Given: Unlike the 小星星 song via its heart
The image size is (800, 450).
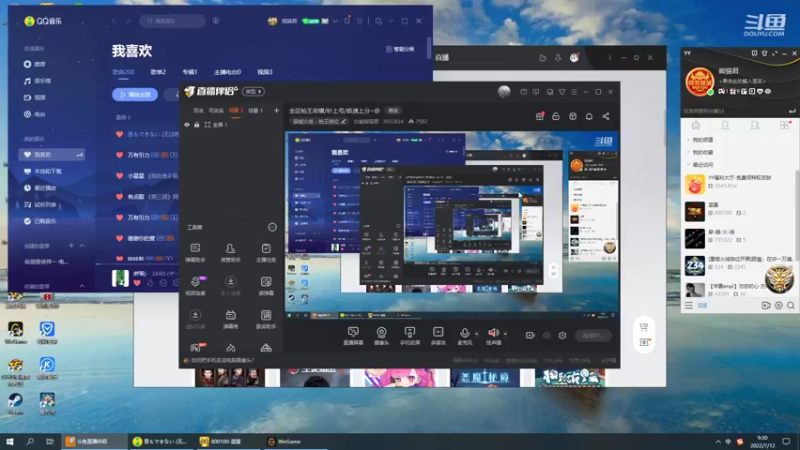Looking at the screenshot, I should [x=119, y=176].
